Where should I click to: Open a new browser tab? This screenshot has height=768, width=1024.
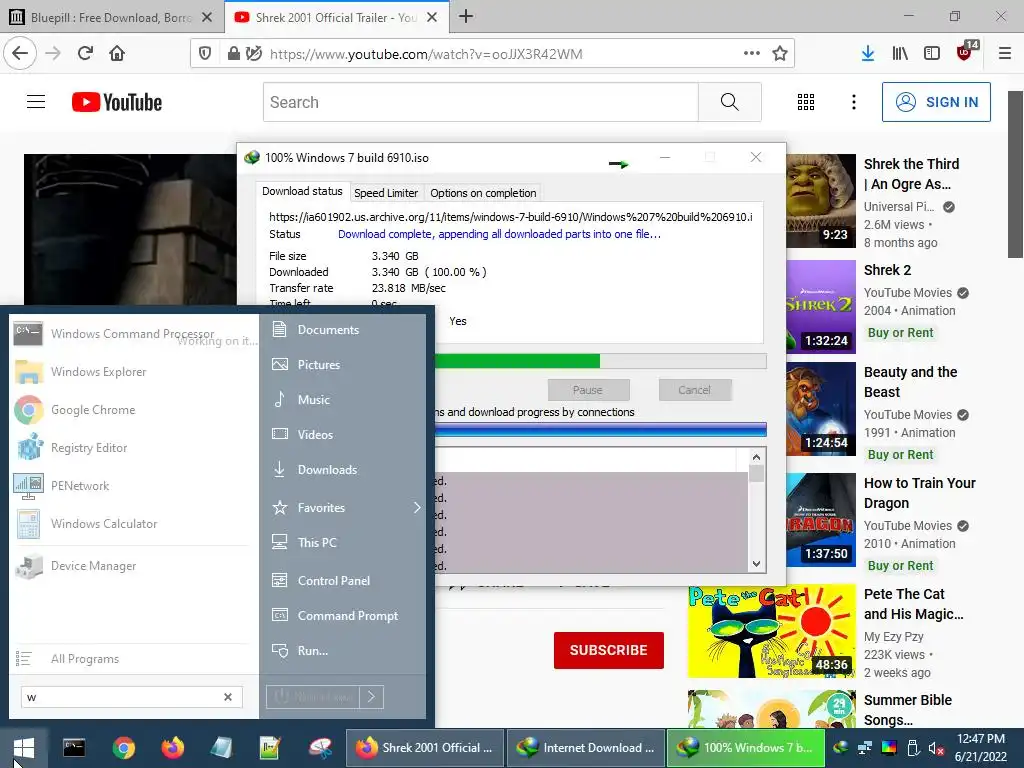466,17
